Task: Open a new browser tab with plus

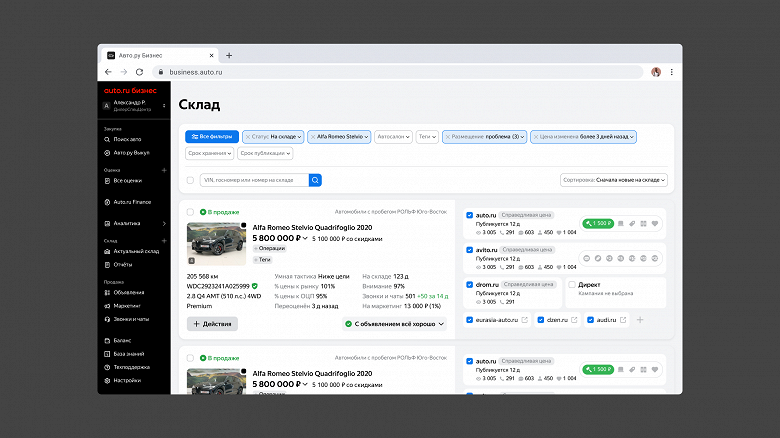Action: 229,56
